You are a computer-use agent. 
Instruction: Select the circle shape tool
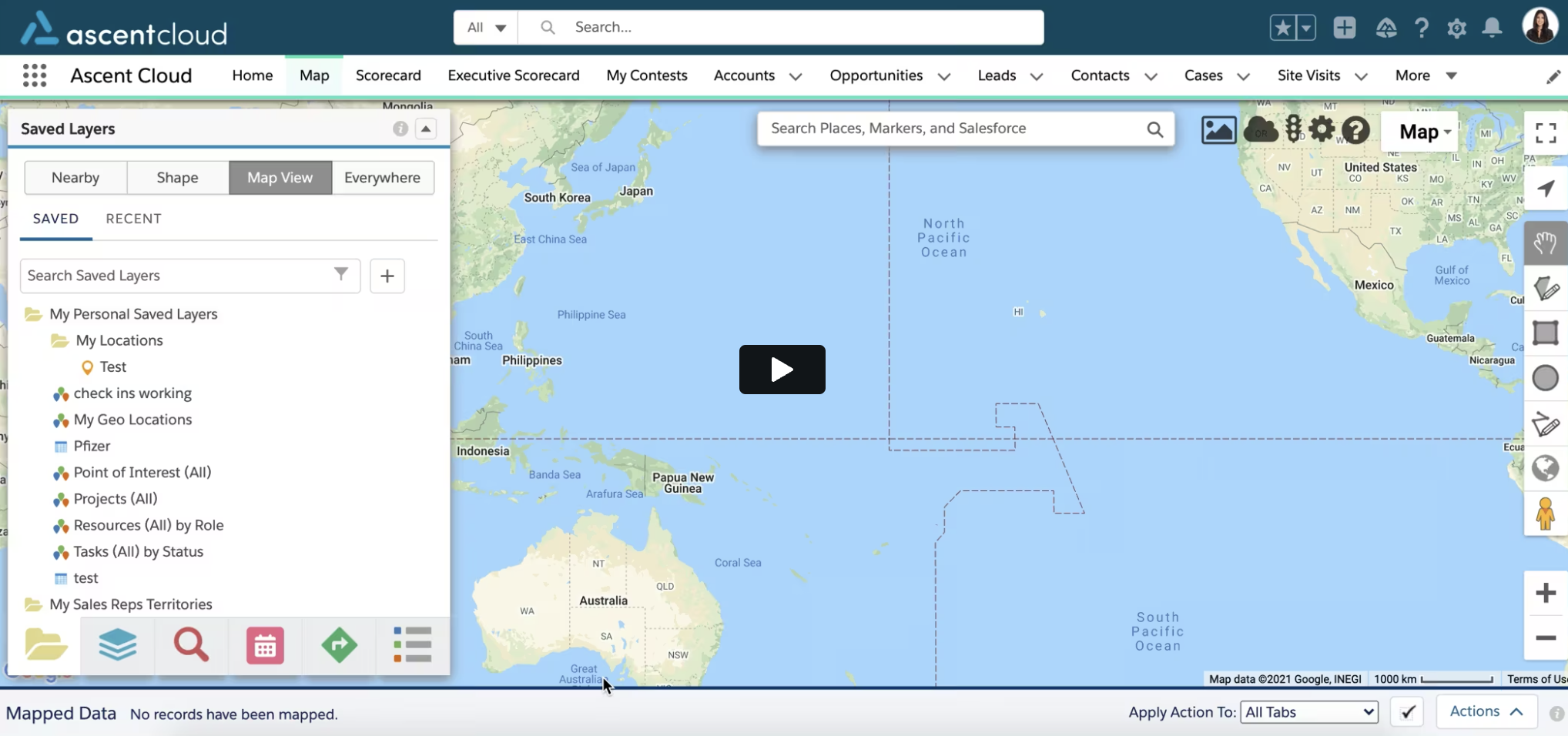pos(1546,378)
